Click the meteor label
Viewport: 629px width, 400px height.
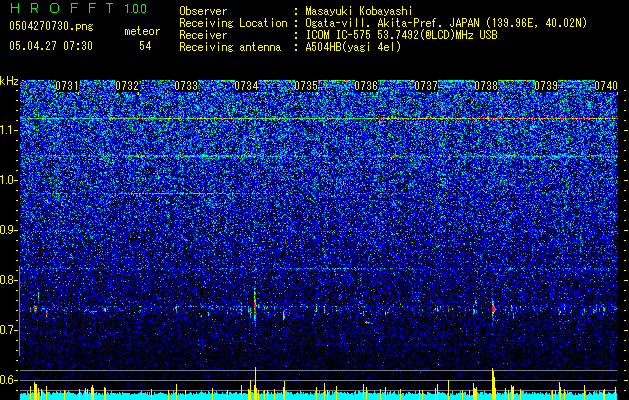[x=142, y=31]
